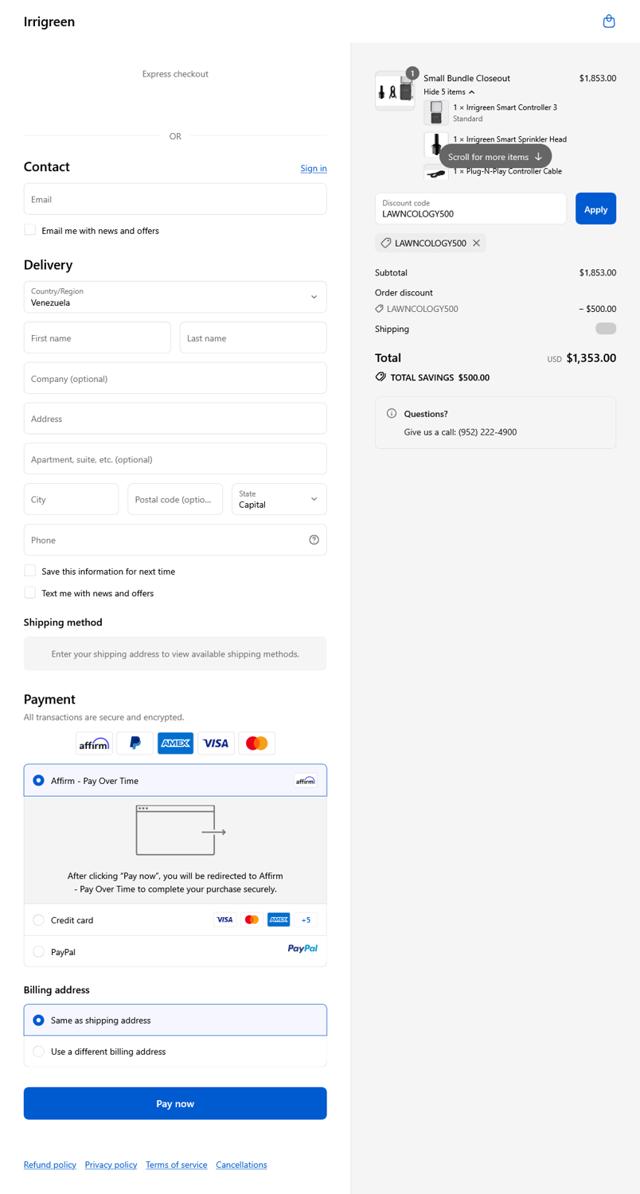Click the Small Bundle Closeout product thumbnail
640x1194 pixels.
(x=395, y=91)
